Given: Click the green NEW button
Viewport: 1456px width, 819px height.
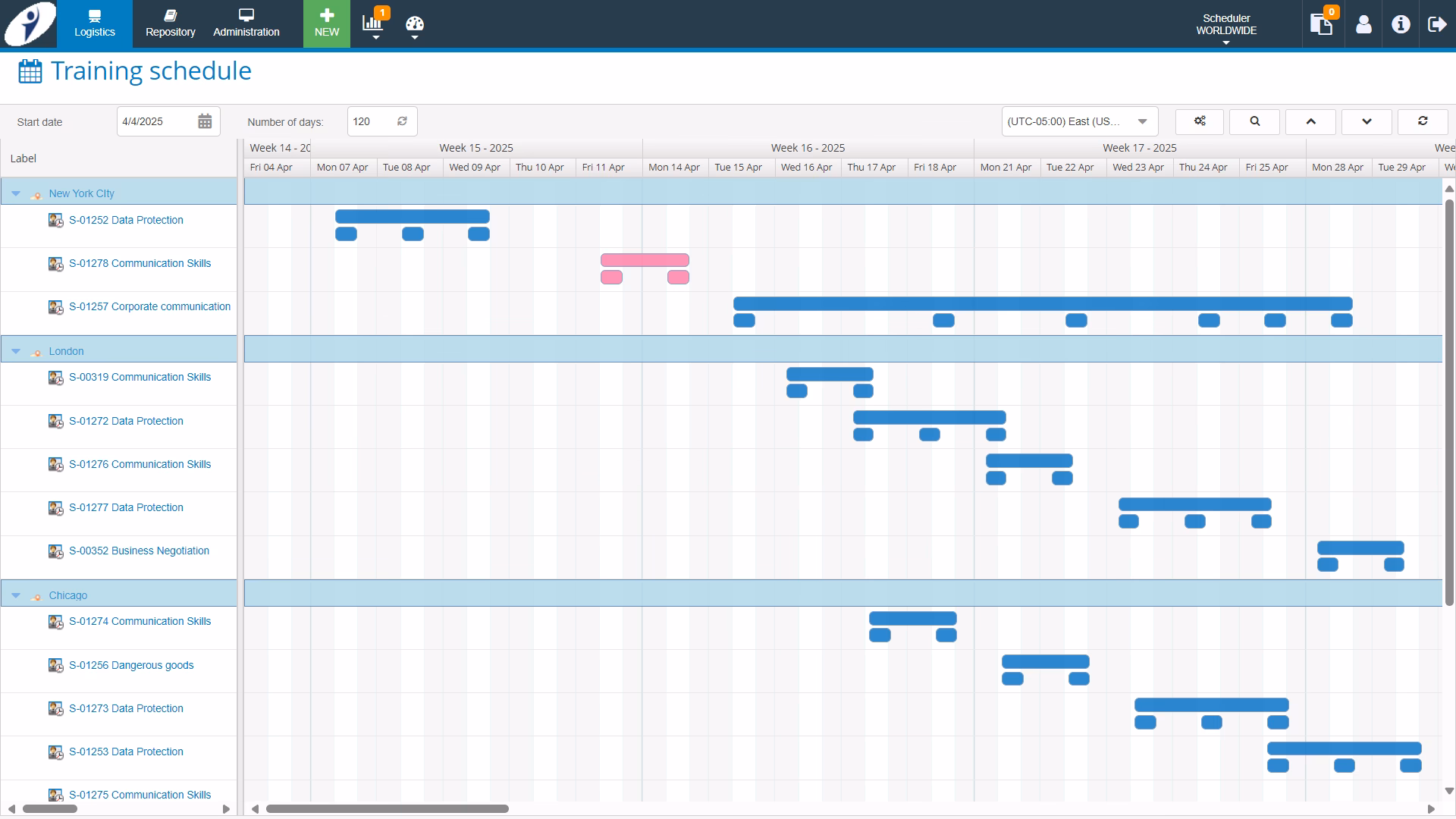Looking at the screenshot, I should pyautogui.click(x=327, y=24).
